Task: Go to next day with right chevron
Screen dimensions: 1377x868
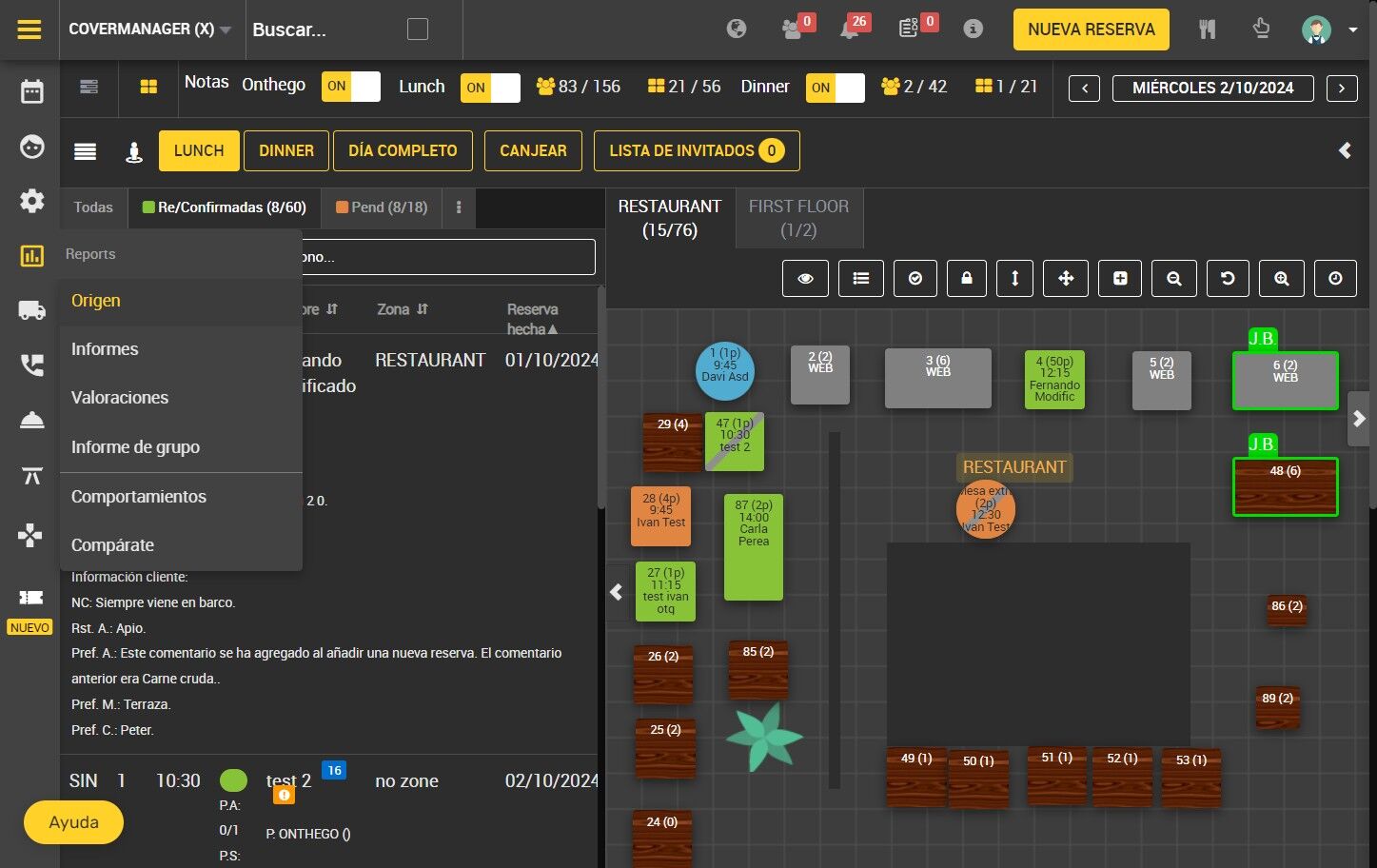Action: pyautogui.click(x=1342, y=89)
